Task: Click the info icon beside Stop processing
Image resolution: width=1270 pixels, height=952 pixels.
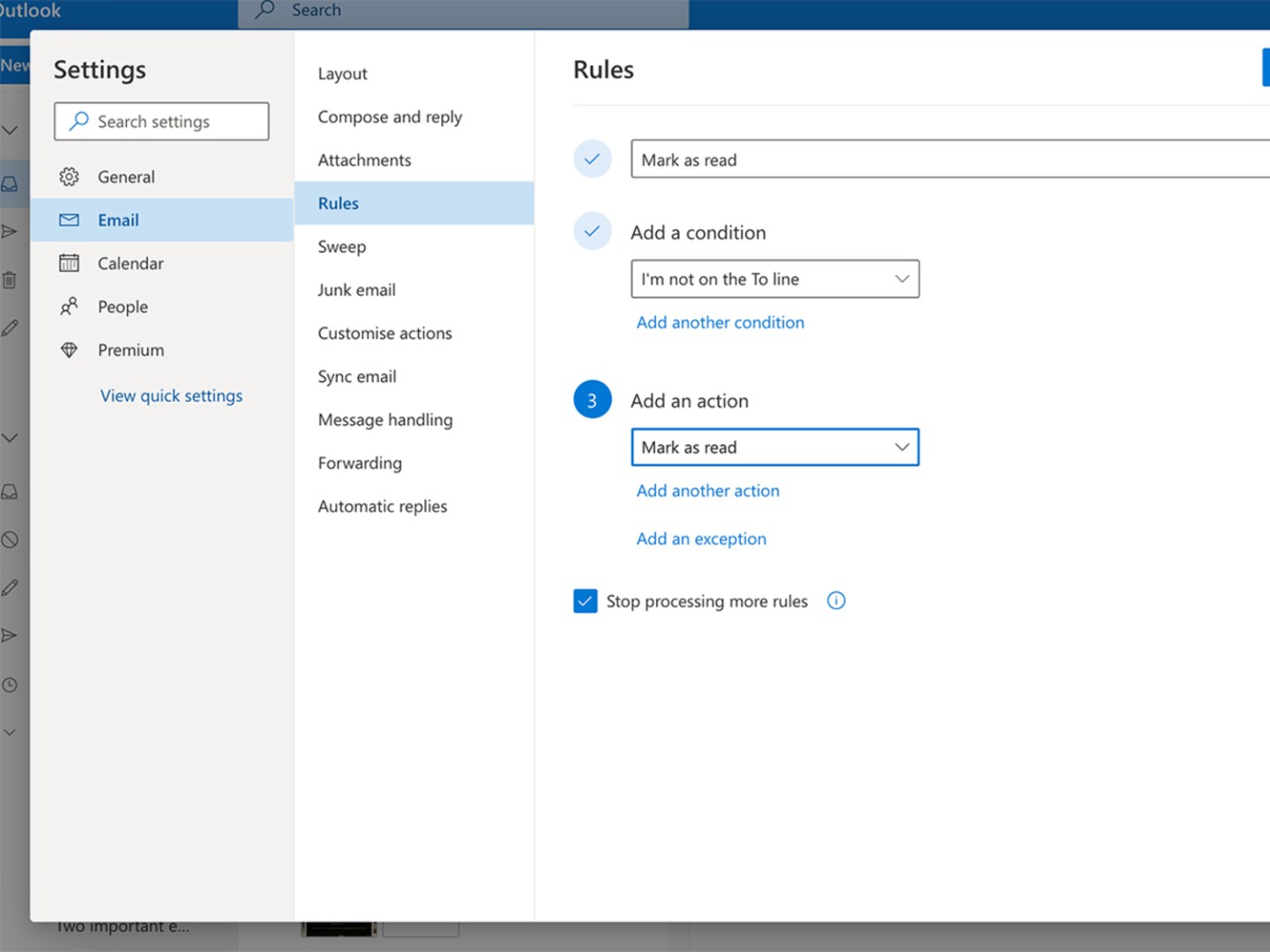Action: pyautogui.click(x=835, y=600)
